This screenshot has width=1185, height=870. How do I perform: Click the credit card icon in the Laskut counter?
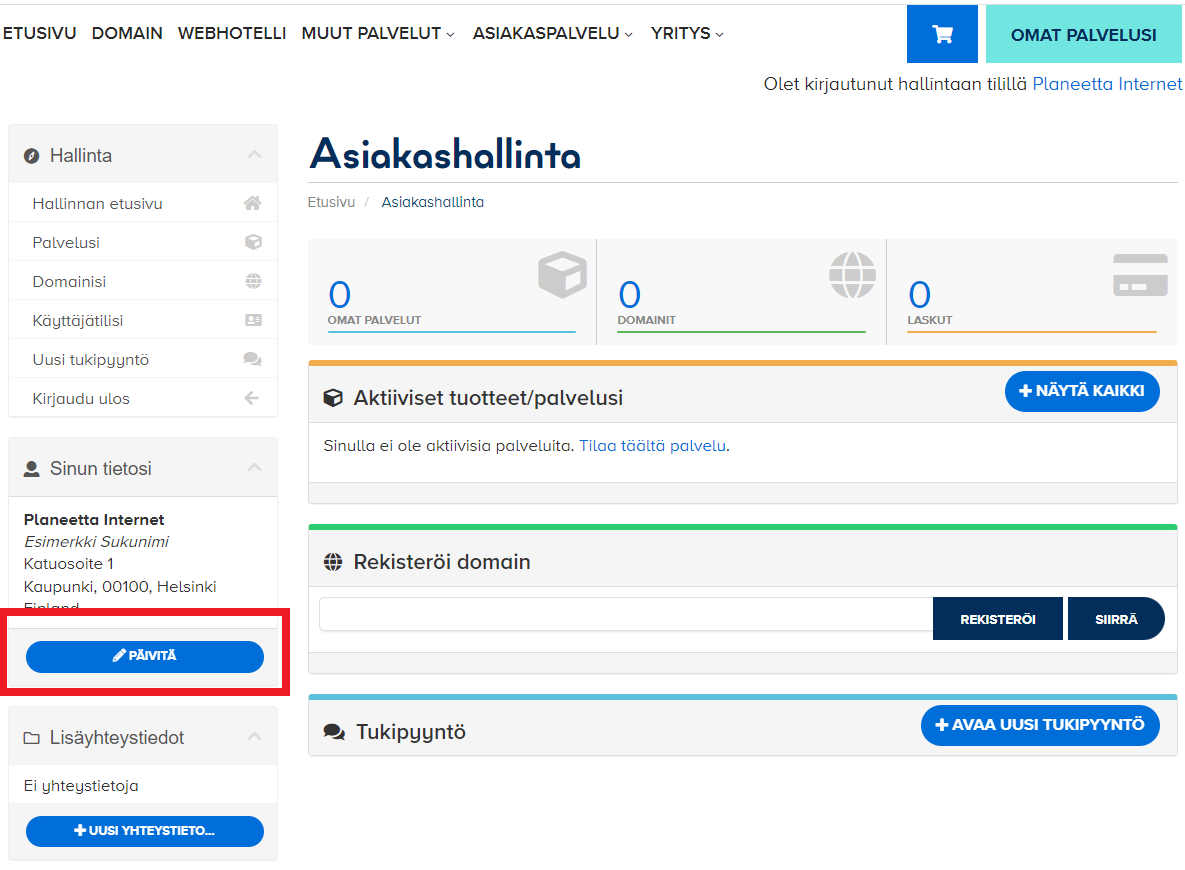1140,275
